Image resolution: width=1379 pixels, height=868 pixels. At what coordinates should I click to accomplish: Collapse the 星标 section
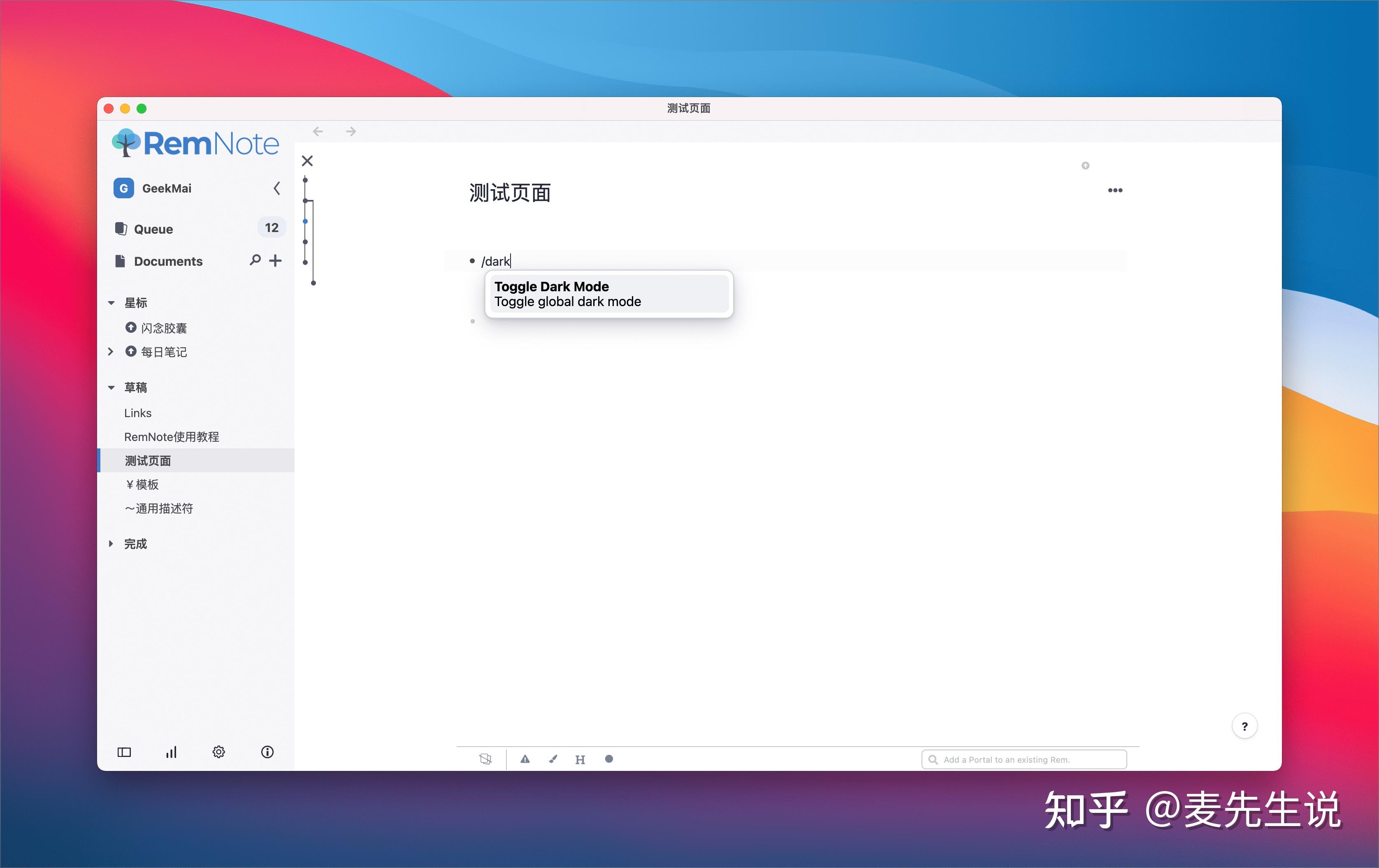(x=111, y=303)
